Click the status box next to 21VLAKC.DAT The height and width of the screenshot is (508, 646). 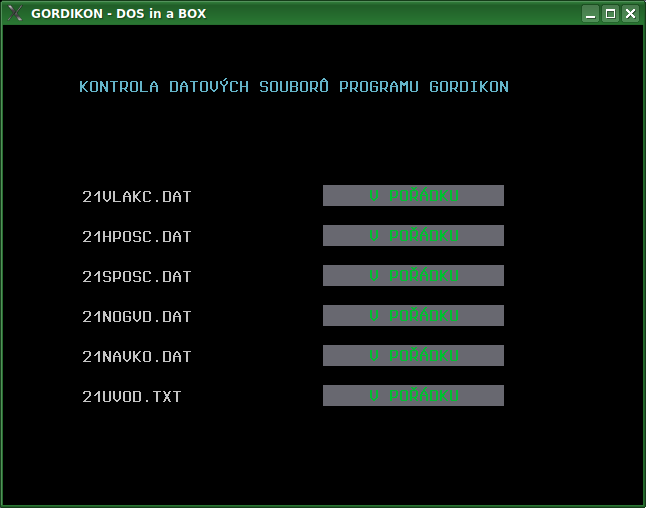click(413, 195)
